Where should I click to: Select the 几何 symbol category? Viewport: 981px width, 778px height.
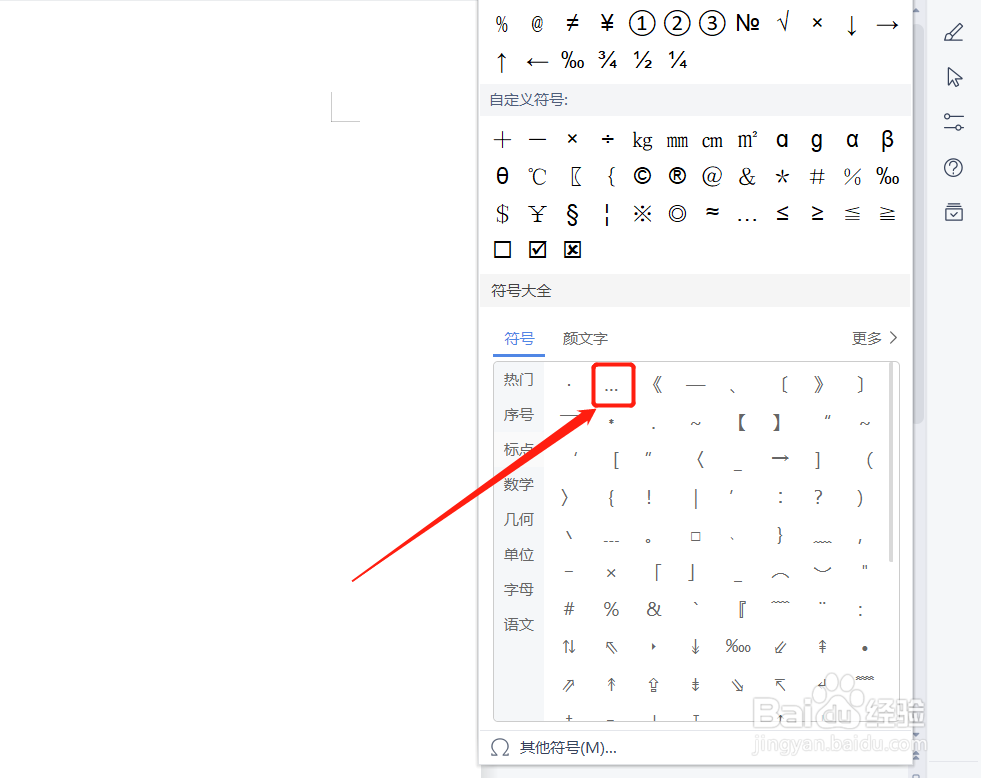519,520
